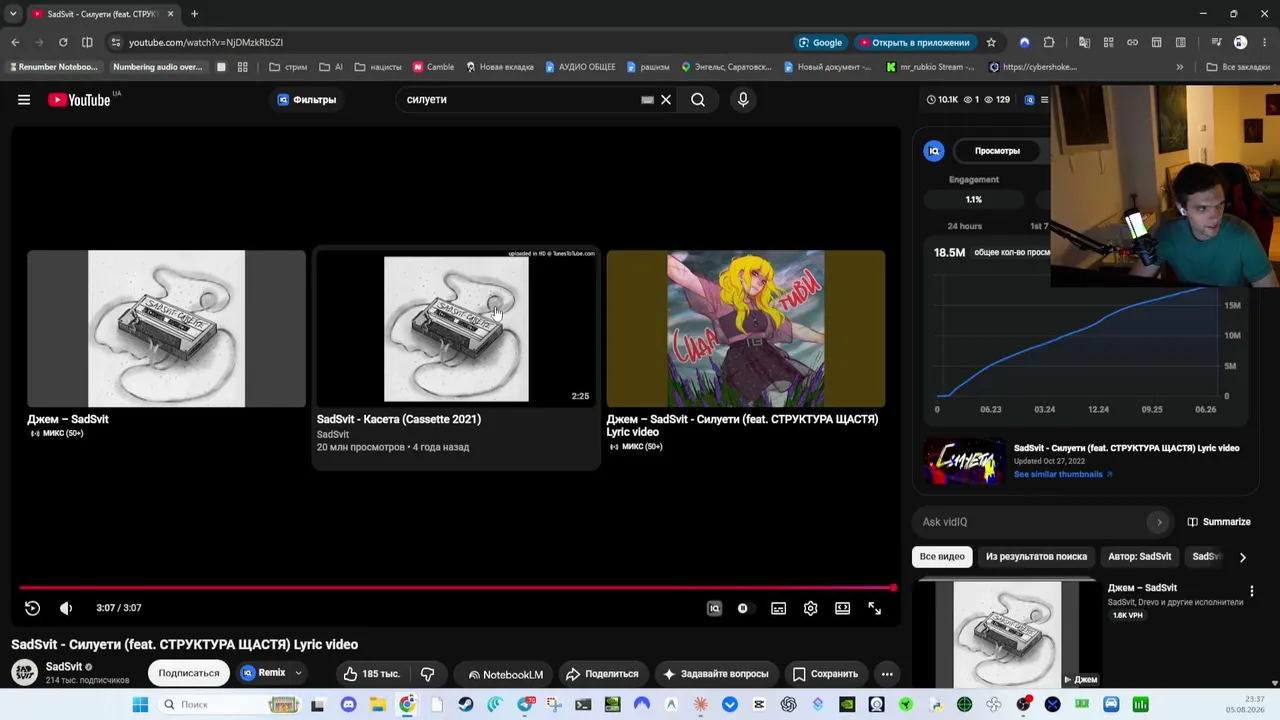
Task: Dislike the video
Action: click(427, 674)
